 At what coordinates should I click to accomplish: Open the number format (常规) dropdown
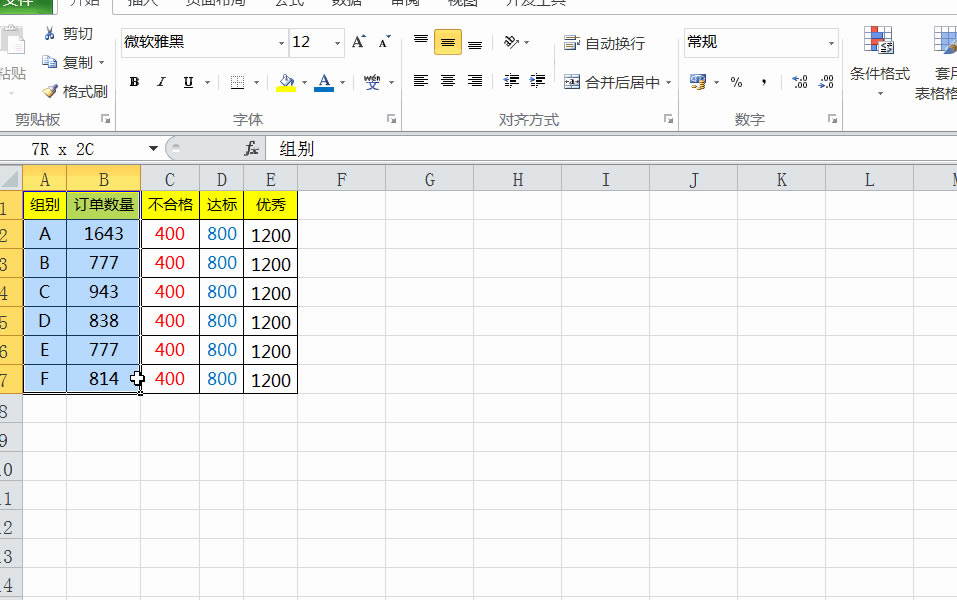click(832, 42)
